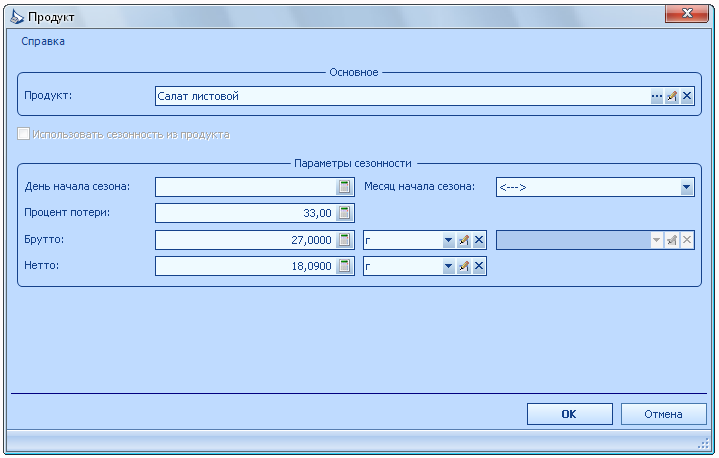
Task: Open the Справка menu
Action: click(43, 41)
